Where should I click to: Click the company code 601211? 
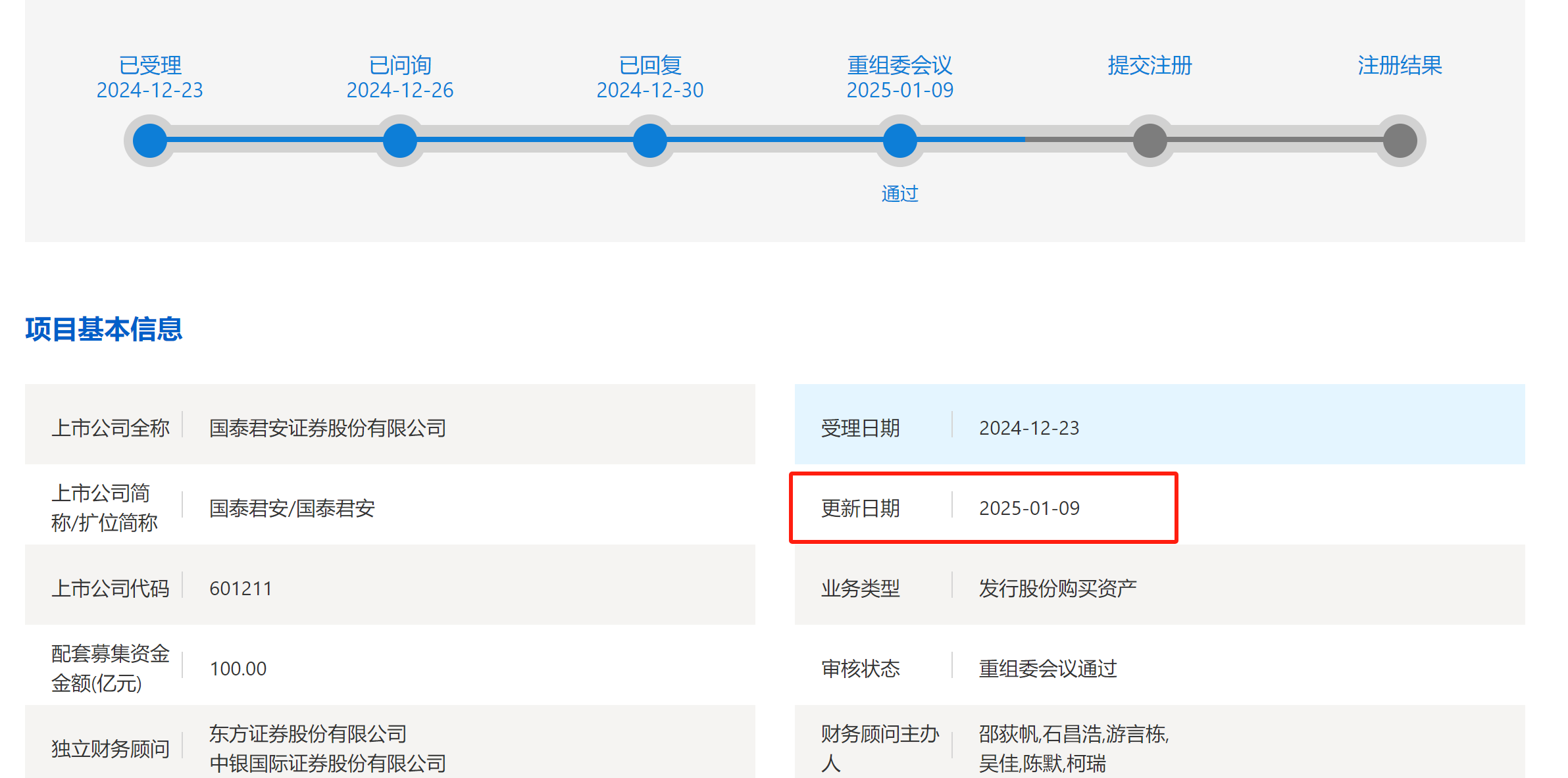(x=241, y=589)
